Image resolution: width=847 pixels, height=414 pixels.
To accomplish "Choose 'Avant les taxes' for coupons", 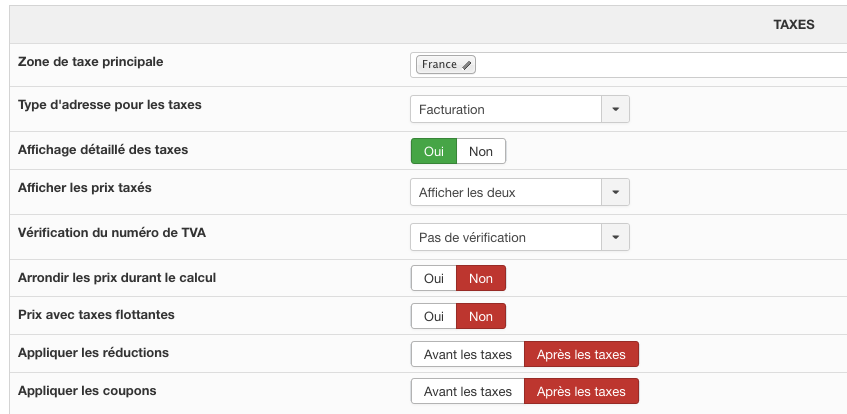I will (468, 391).
